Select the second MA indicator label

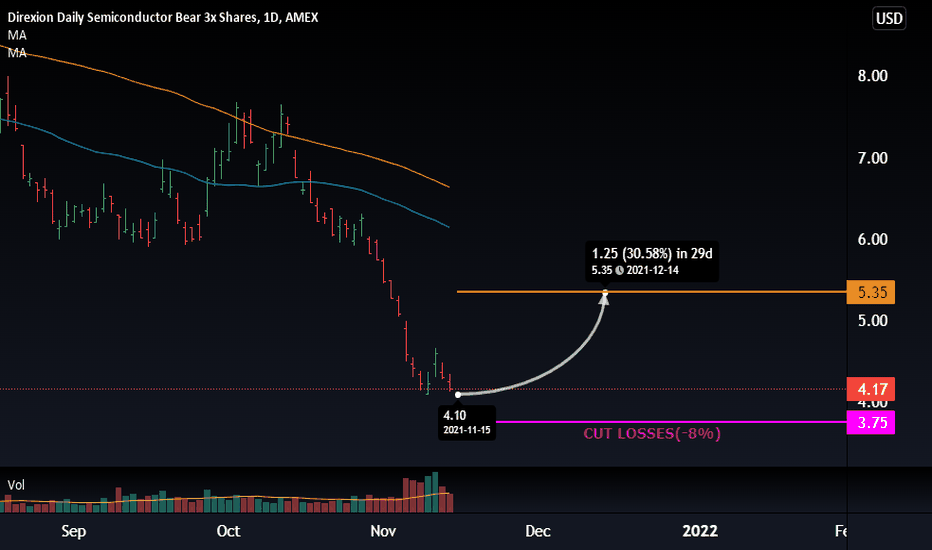17,53
